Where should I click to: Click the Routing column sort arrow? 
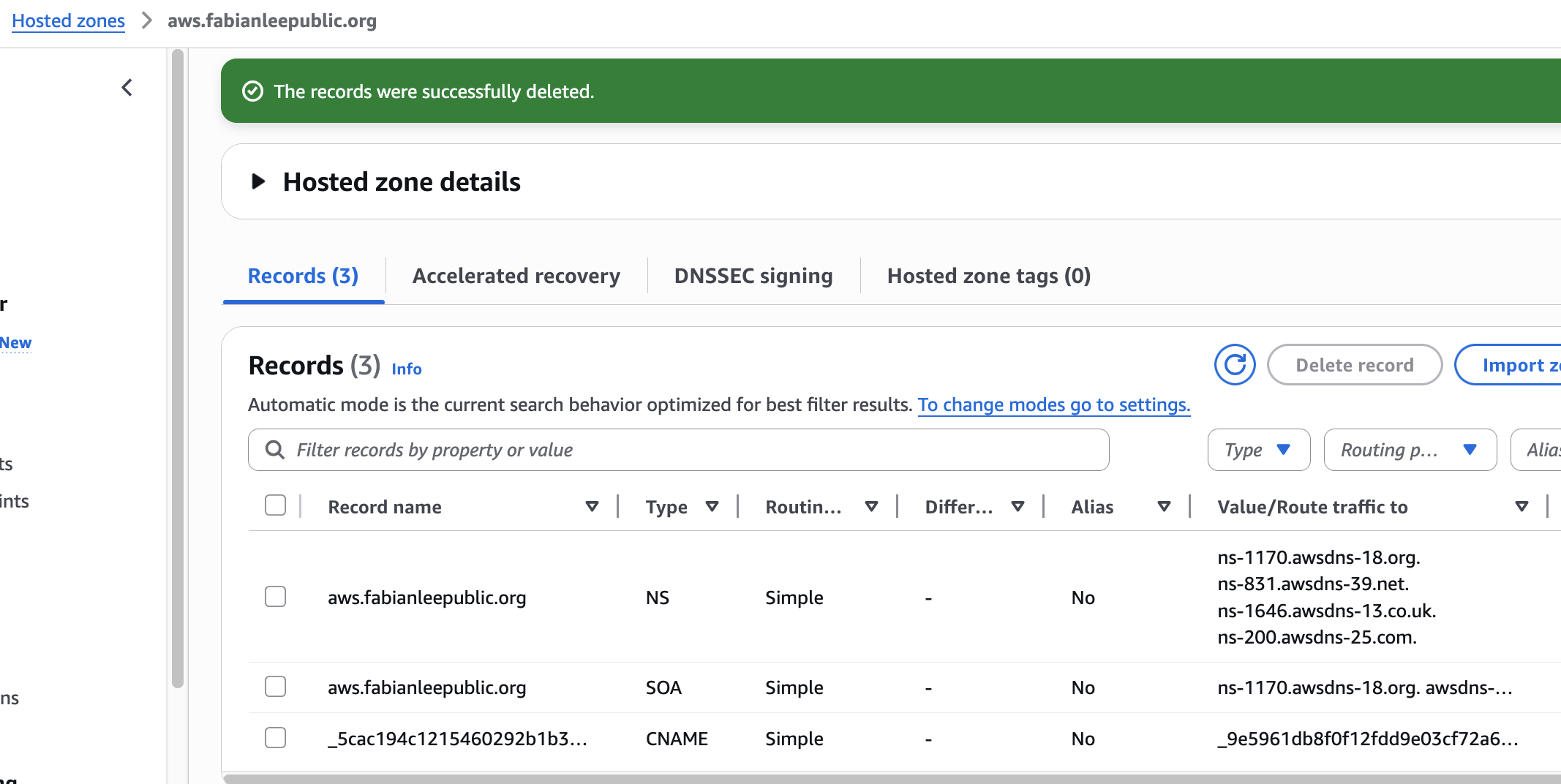point(871,506)
